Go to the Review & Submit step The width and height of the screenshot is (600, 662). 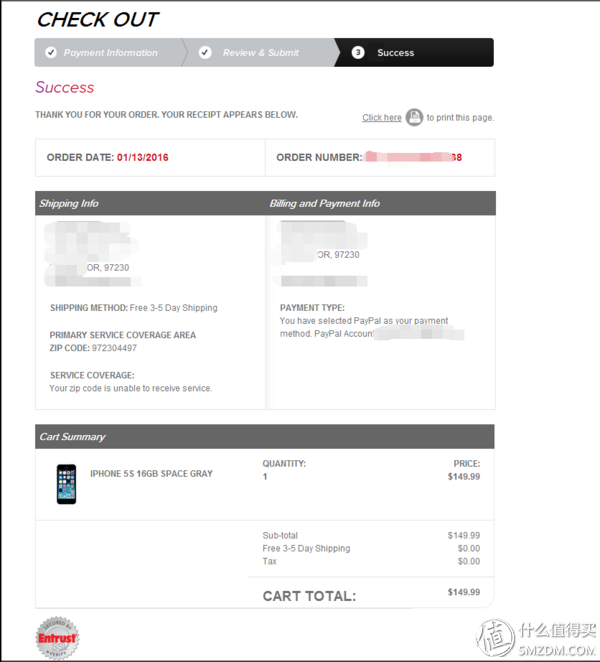pos(260,52)
